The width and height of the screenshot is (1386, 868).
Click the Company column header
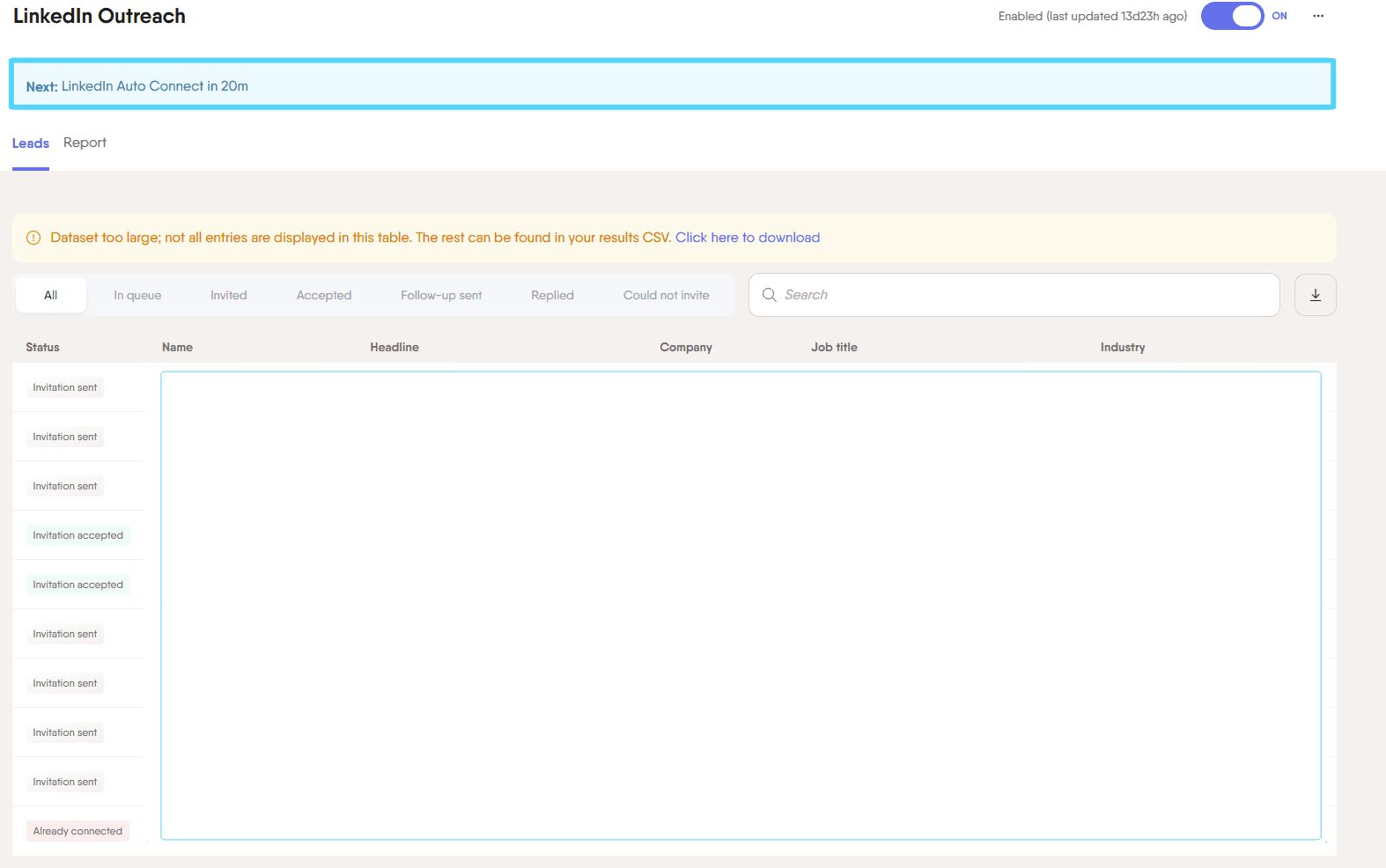point(686,347)
